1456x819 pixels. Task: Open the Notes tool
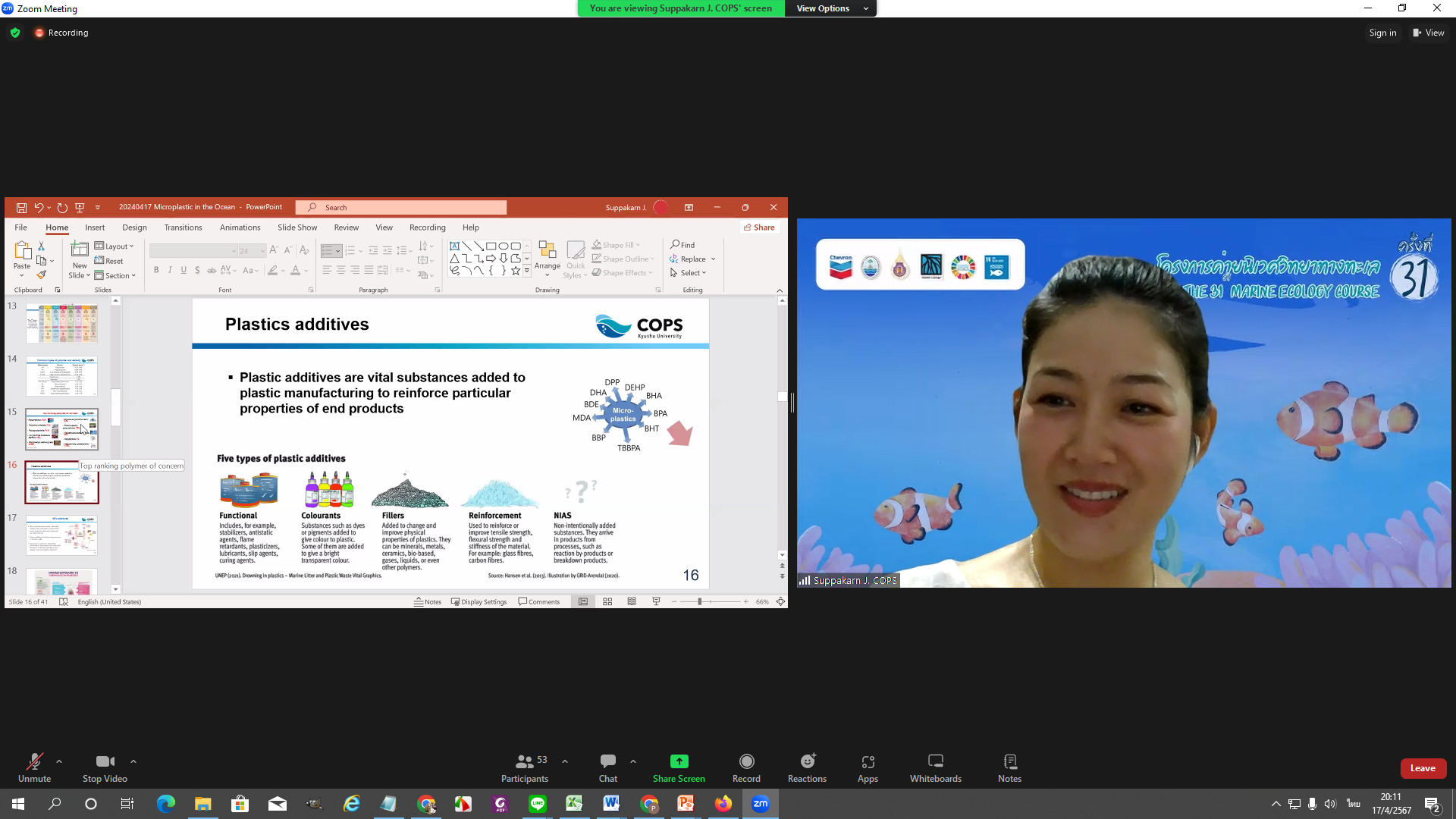click(1009, 767)
